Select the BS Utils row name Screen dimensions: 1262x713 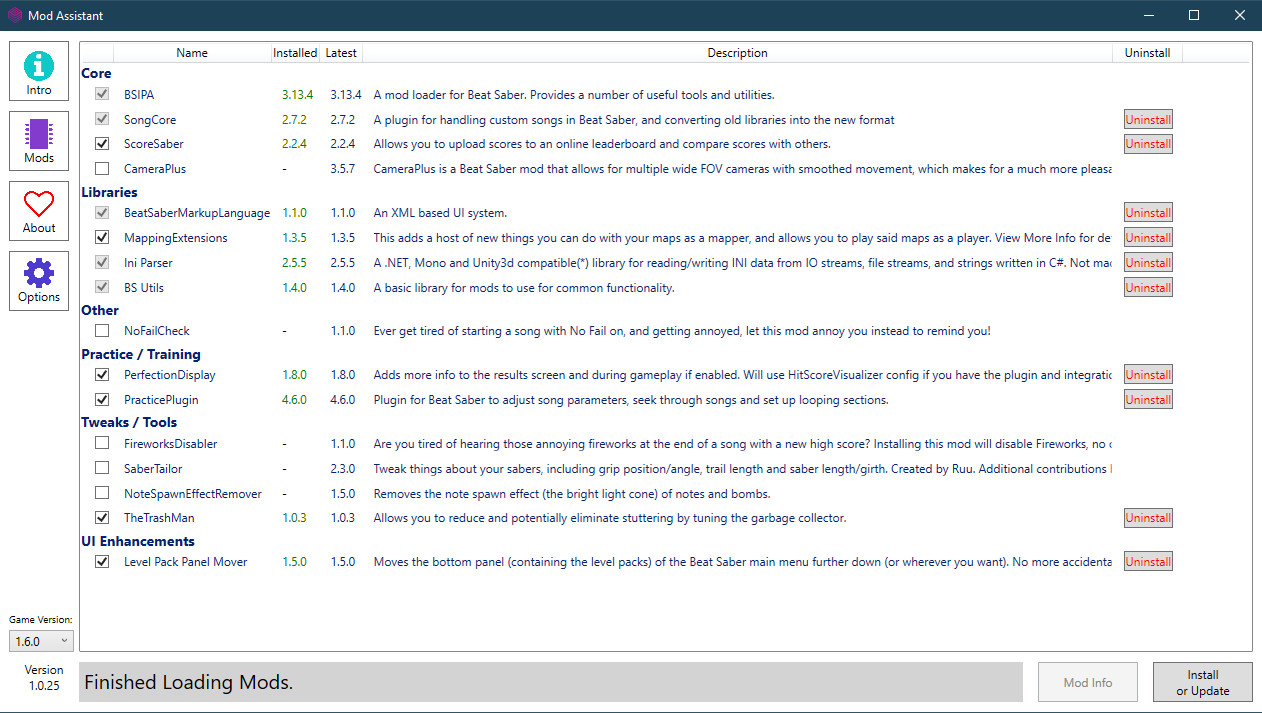click(144, 288)
